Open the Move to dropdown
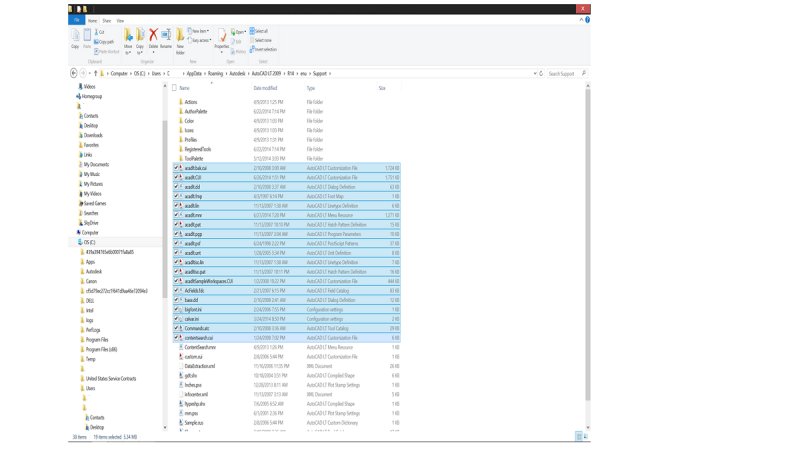The height and width of the screenshot is (450, 800). point(127,40)
